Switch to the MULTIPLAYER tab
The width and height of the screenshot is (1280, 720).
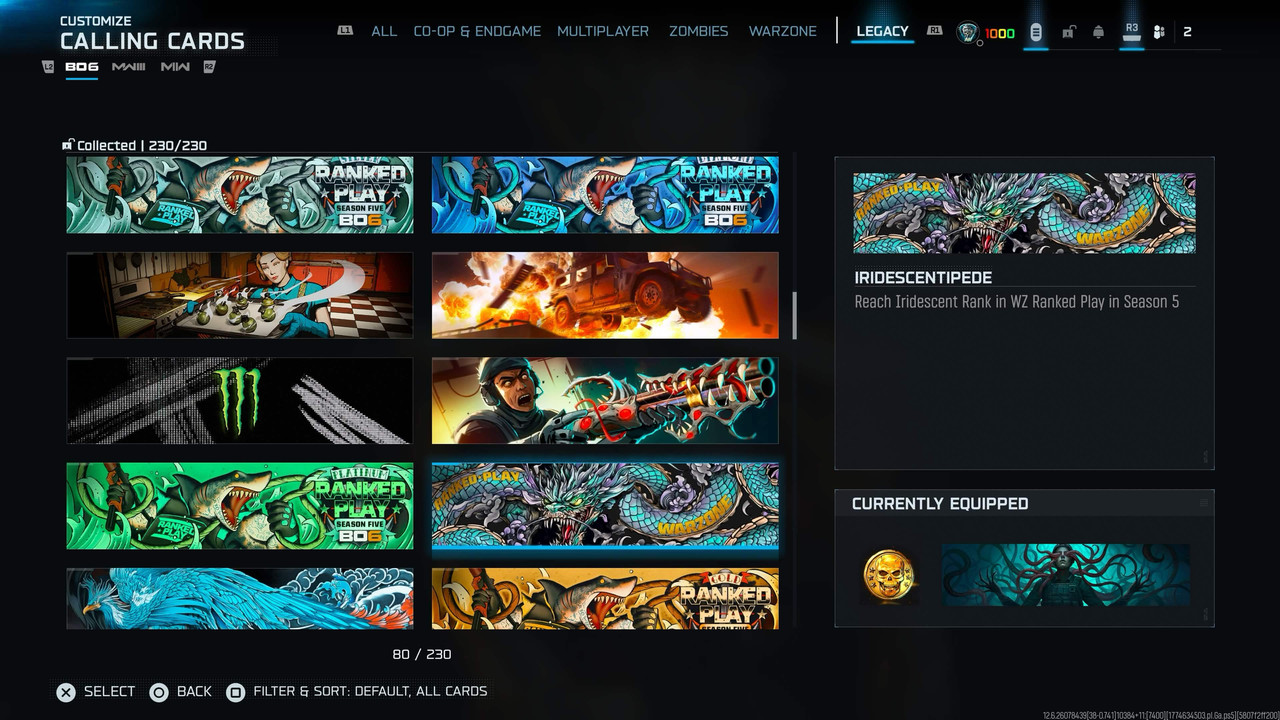click(x=603, y=31)
